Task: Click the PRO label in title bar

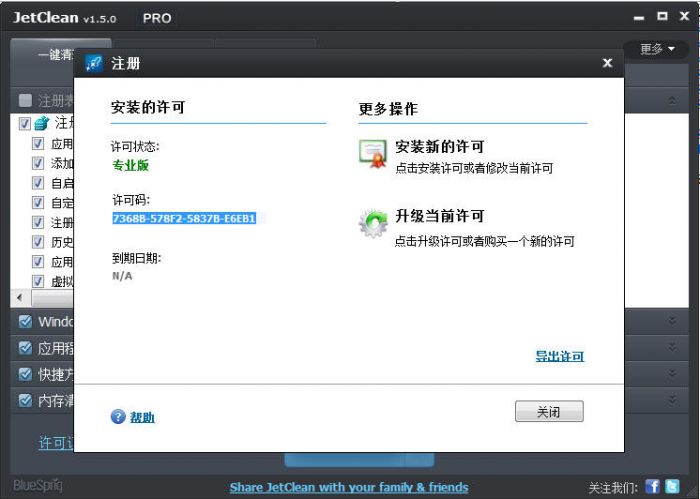Action: point(157,18)
